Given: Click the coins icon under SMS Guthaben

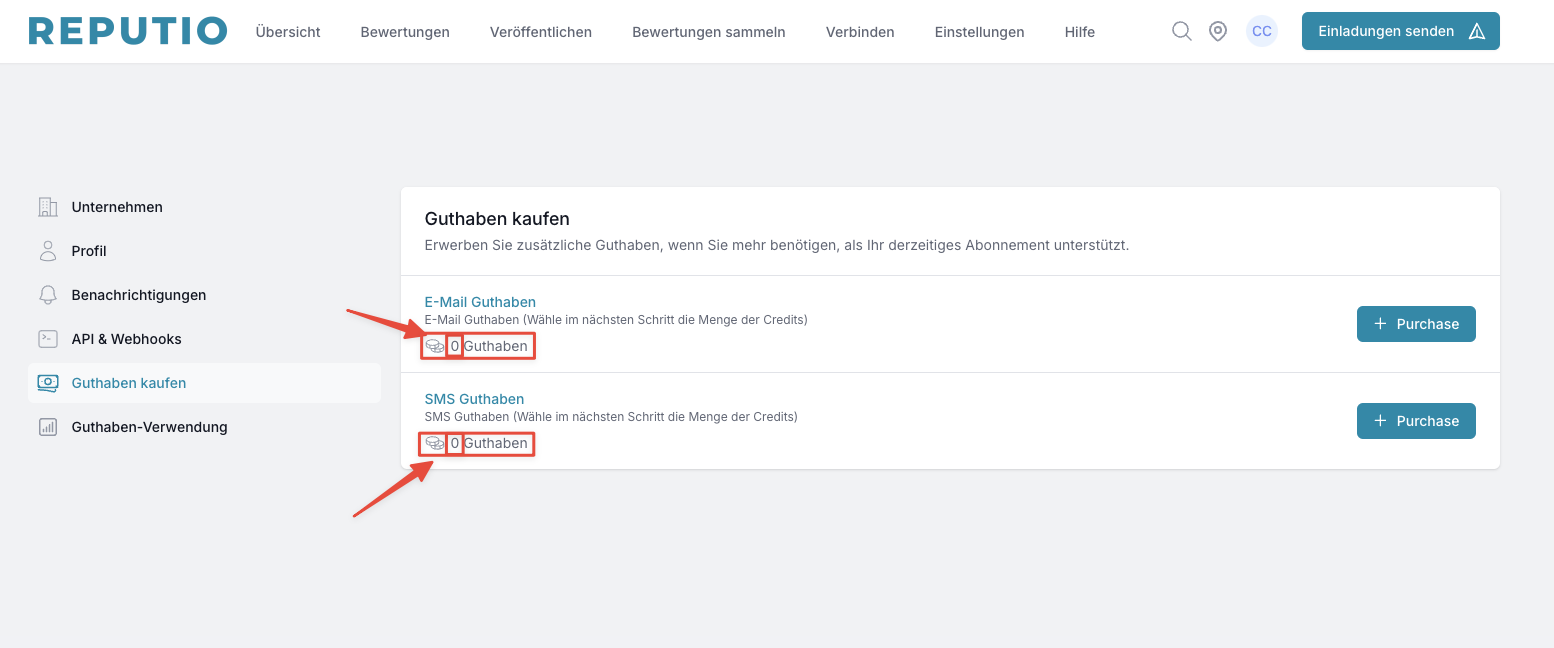Looking at the screenshot, I should pos(435,443).
